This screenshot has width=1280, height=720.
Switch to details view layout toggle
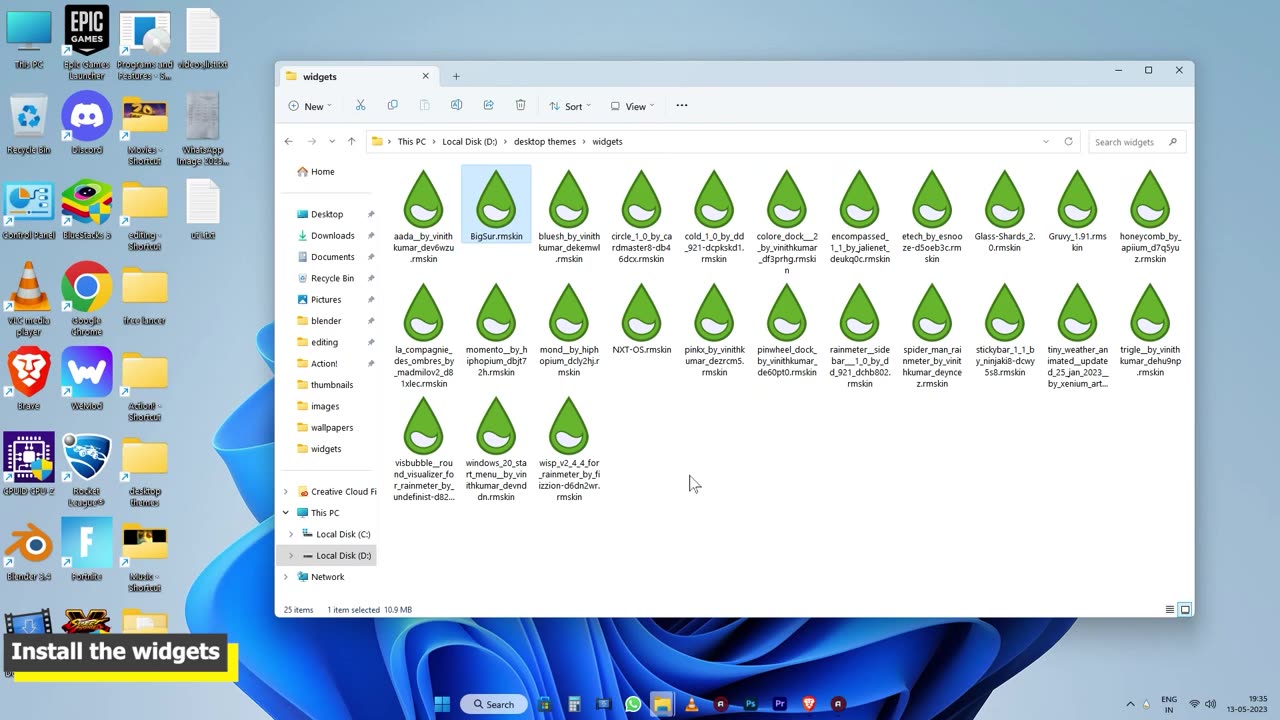click(x=1169, y=609)
